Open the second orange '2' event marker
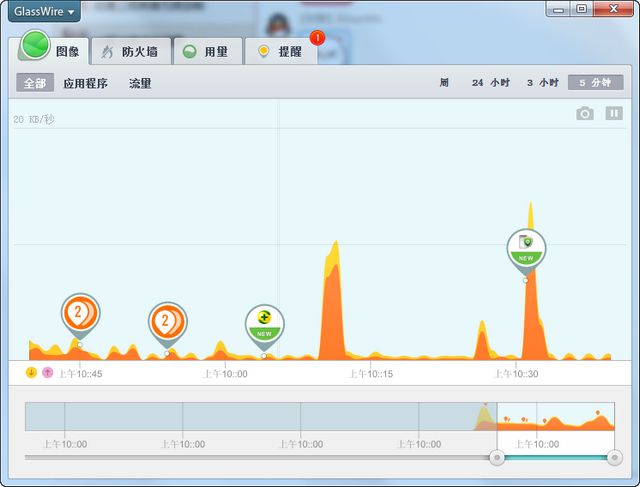 (167, 324)
